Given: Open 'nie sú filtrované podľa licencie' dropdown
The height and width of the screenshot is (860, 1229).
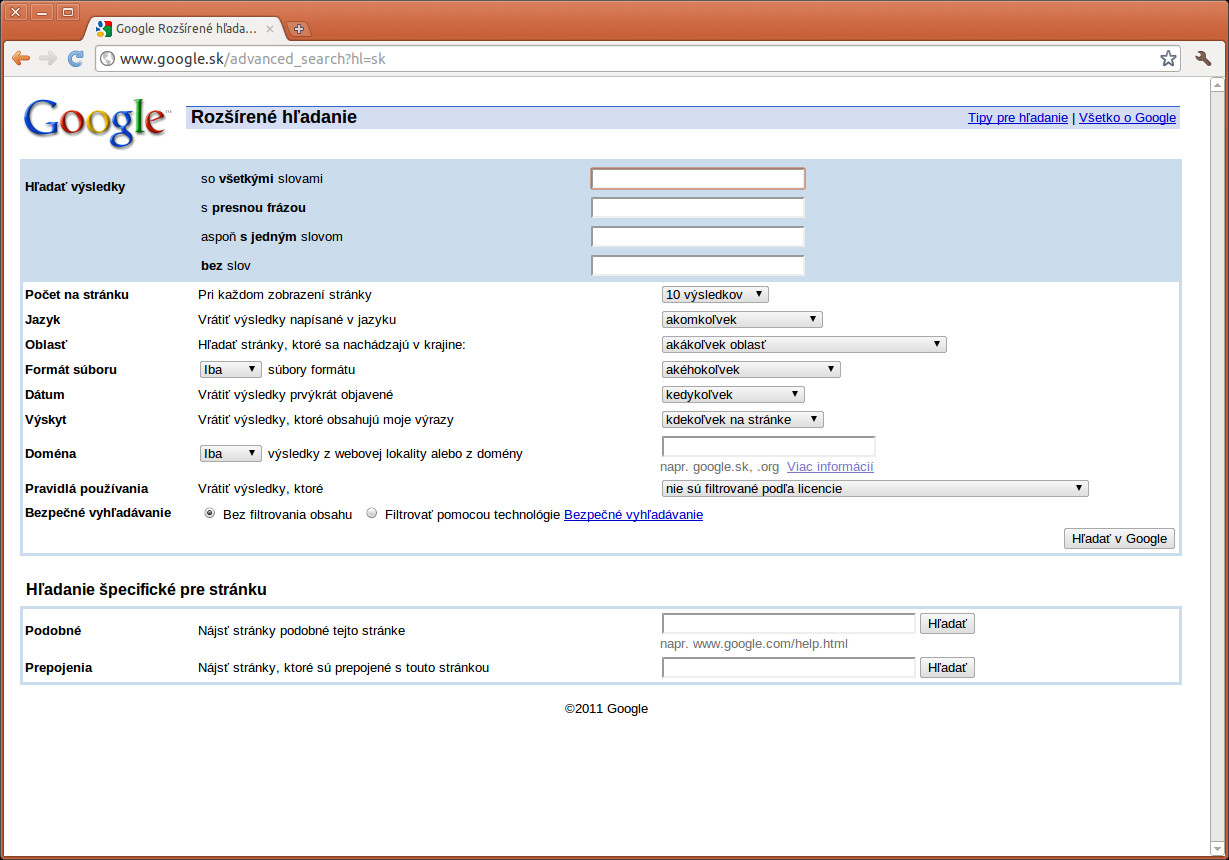Looking at the screenshot, I should tap(875, 488).
